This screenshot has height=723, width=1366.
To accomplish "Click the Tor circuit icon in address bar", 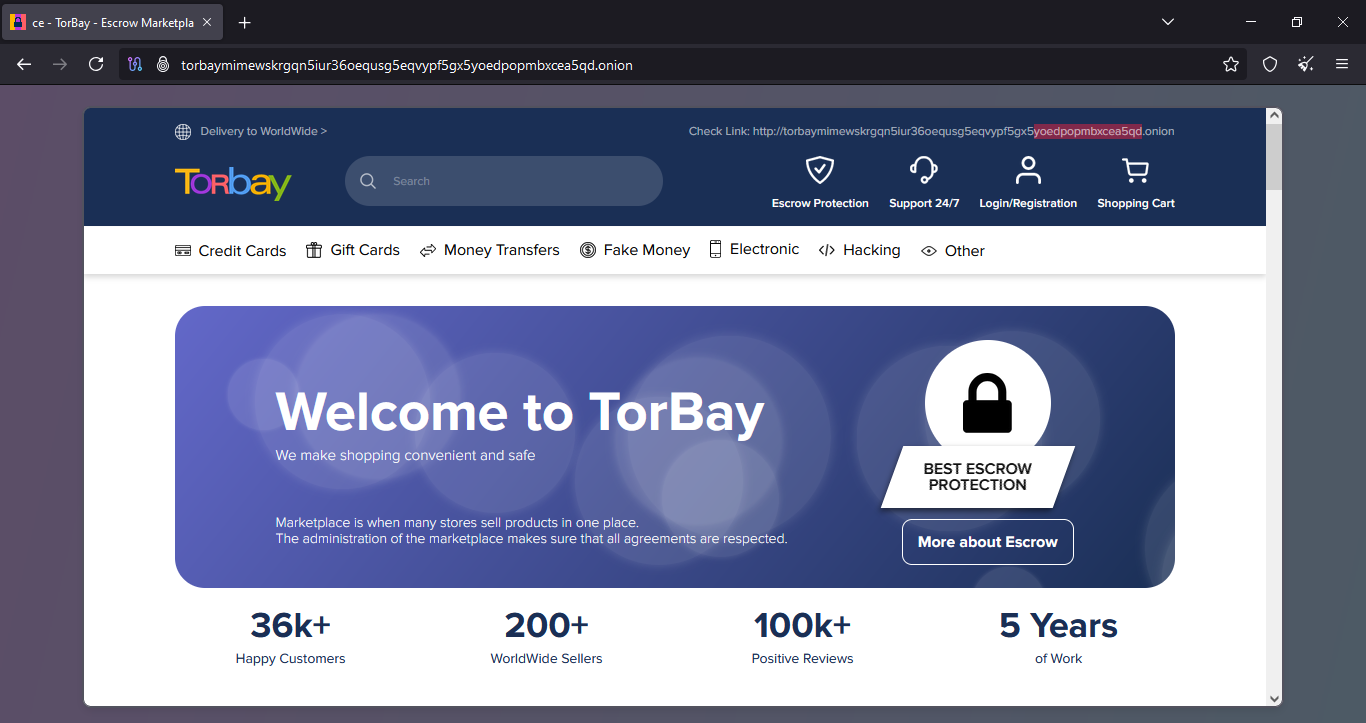I will click(136, 64).
